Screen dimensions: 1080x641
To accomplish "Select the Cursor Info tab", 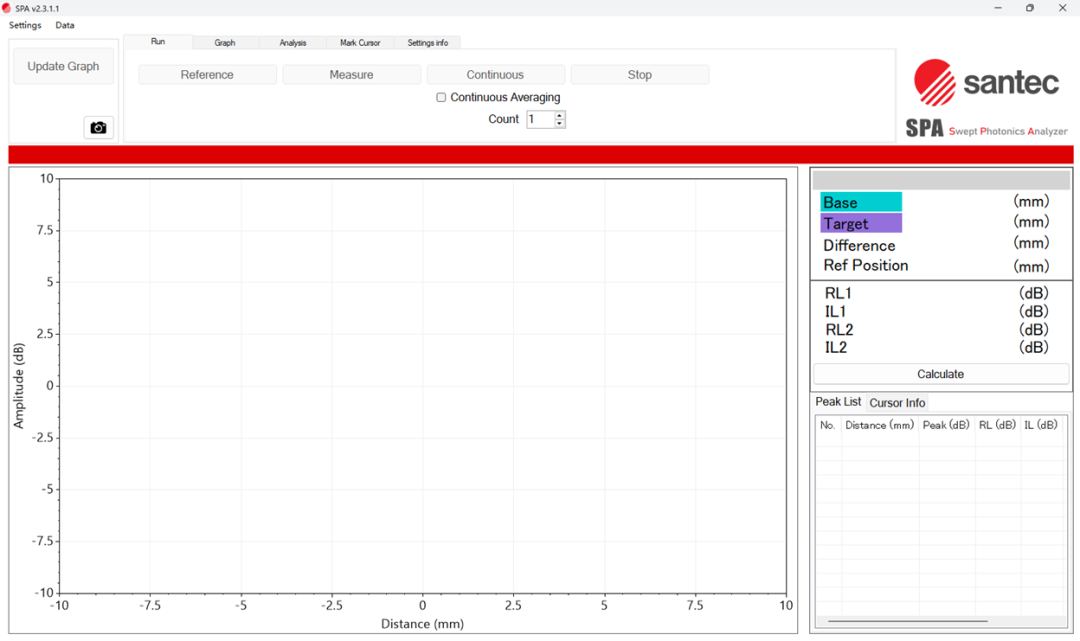I will click(897, 403).
